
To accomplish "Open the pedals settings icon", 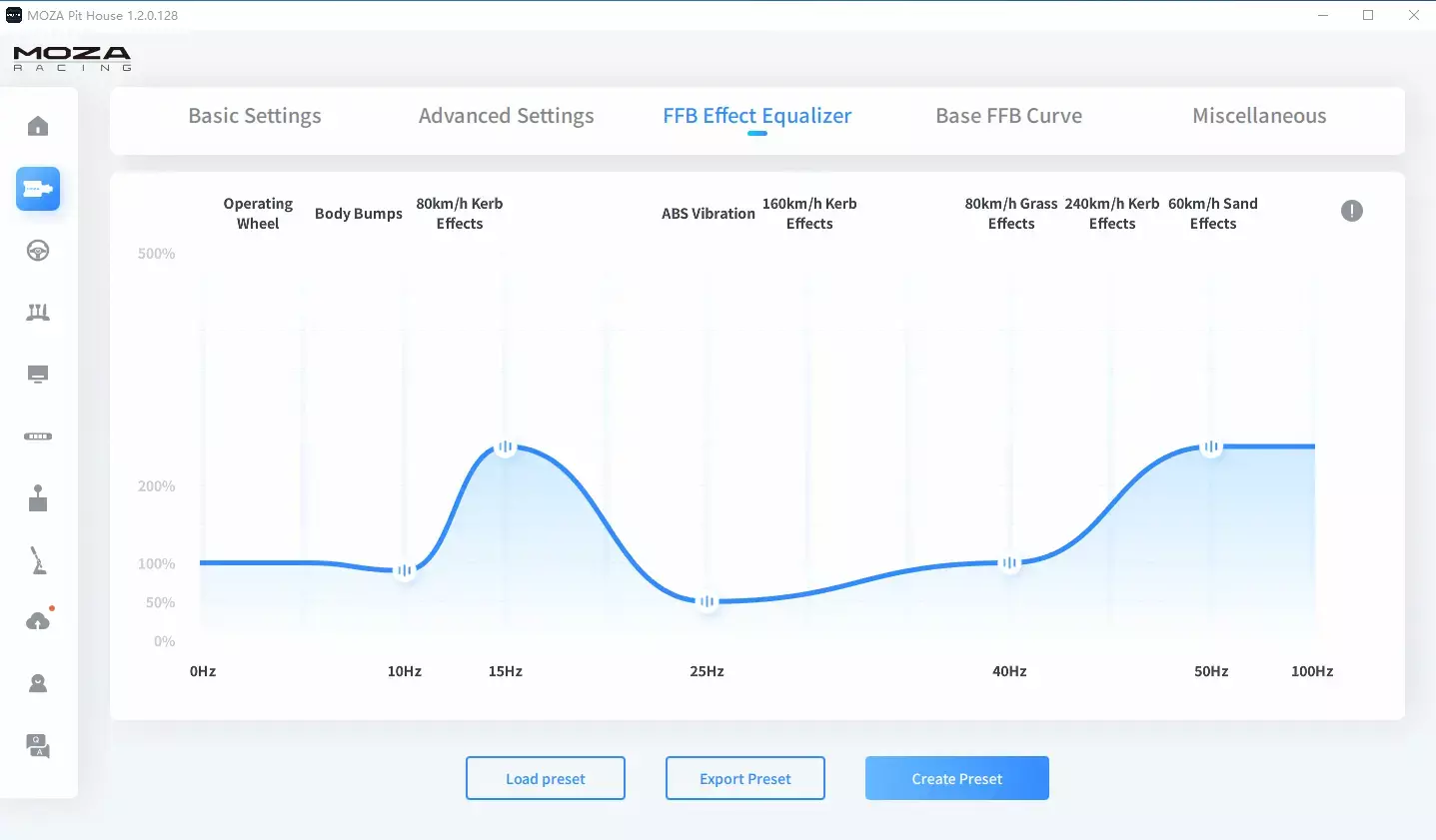I will (x=38, y=313).
